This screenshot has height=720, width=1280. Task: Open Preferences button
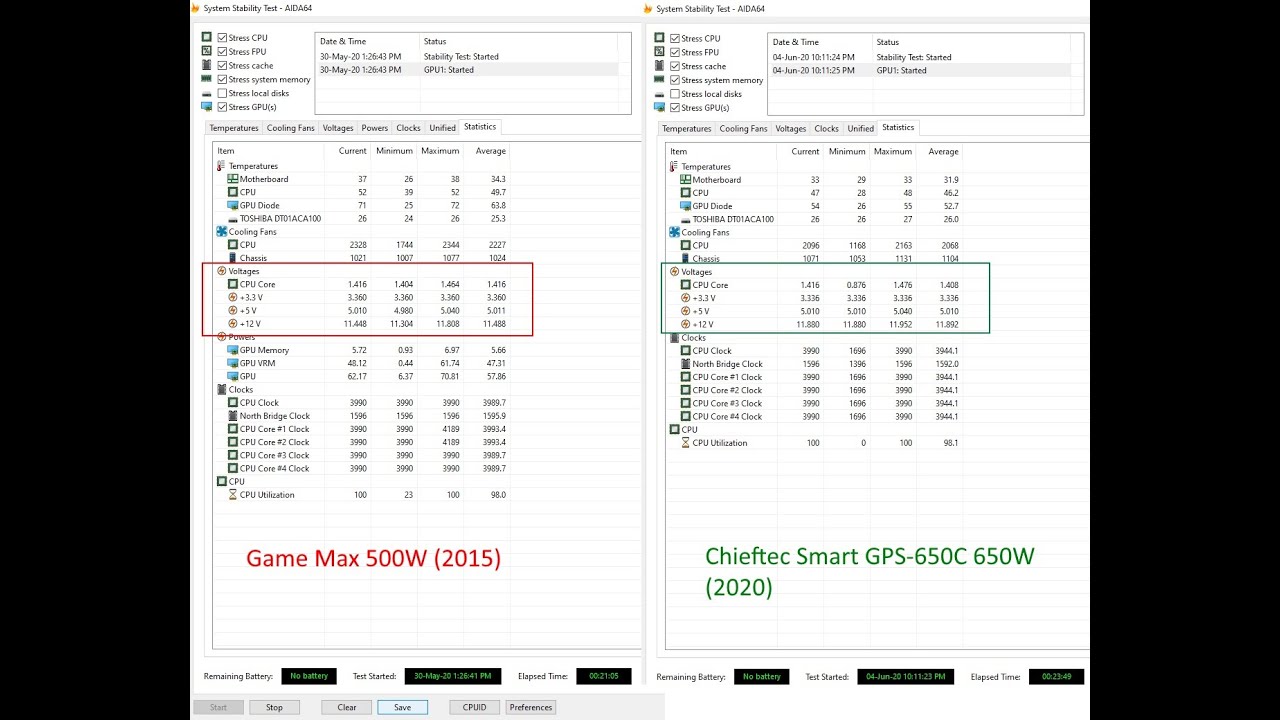pyautogui.click(x=530, y=707)
